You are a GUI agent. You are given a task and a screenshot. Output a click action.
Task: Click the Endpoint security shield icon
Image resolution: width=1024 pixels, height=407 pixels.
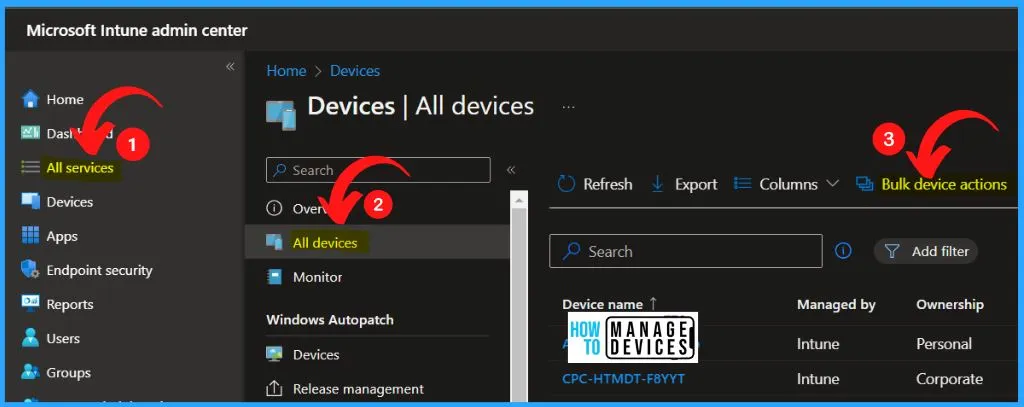point(30,269)
